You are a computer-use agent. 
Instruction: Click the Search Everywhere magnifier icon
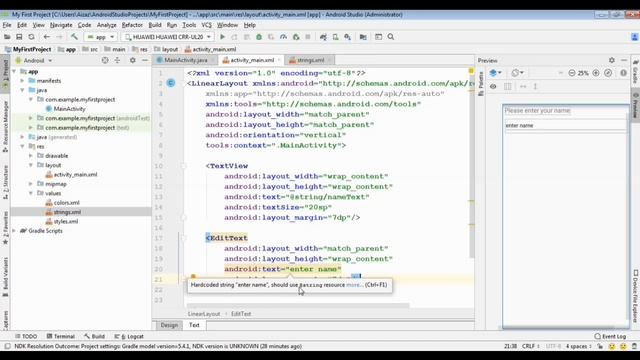pyautogui.click(x=391, y=37)
